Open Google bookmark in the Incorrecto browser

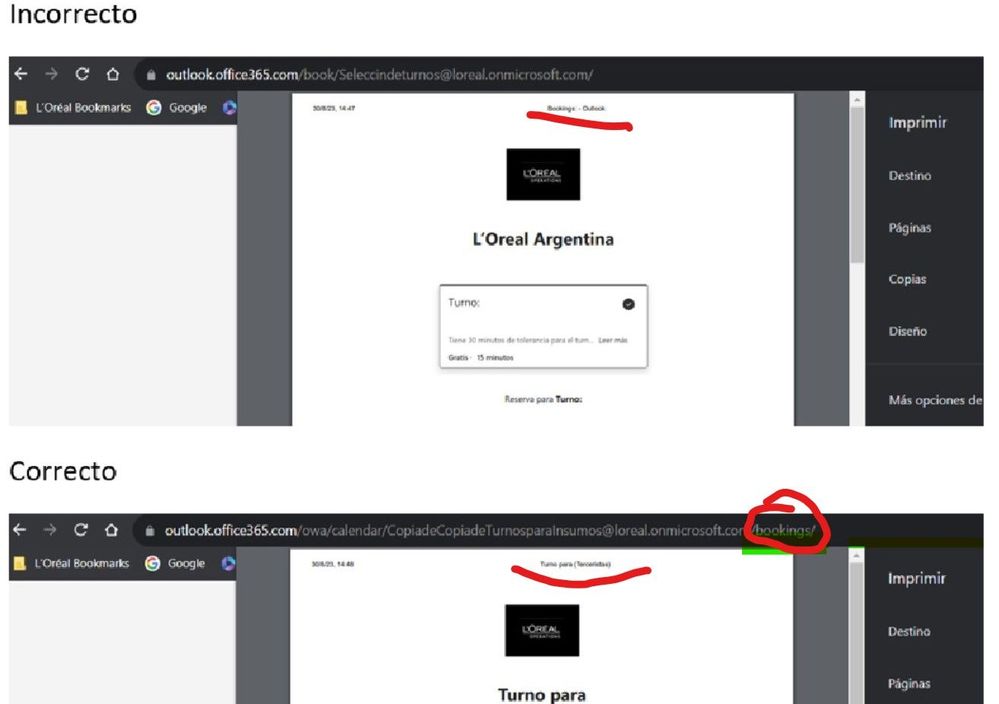pos(176,108)
